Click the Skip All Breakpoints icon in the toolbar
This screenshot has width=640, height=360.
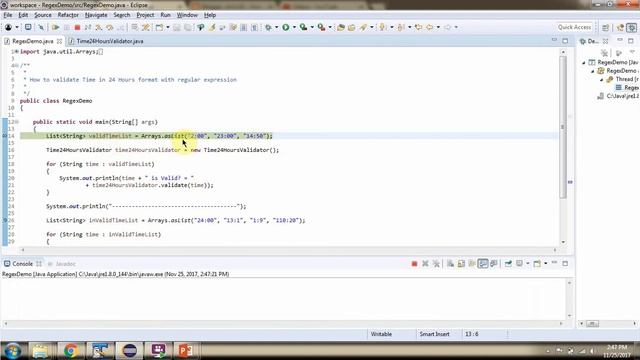click(41, 27)
